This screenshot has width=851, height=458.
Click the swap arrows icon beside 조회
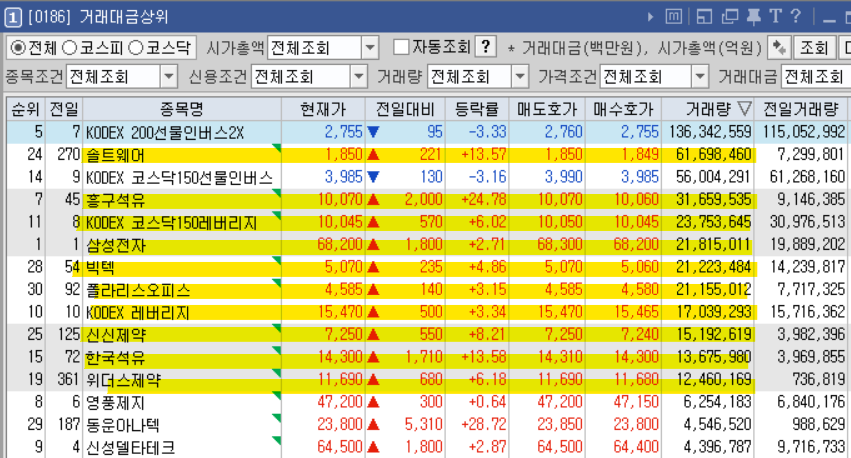[x=779, y=48]
